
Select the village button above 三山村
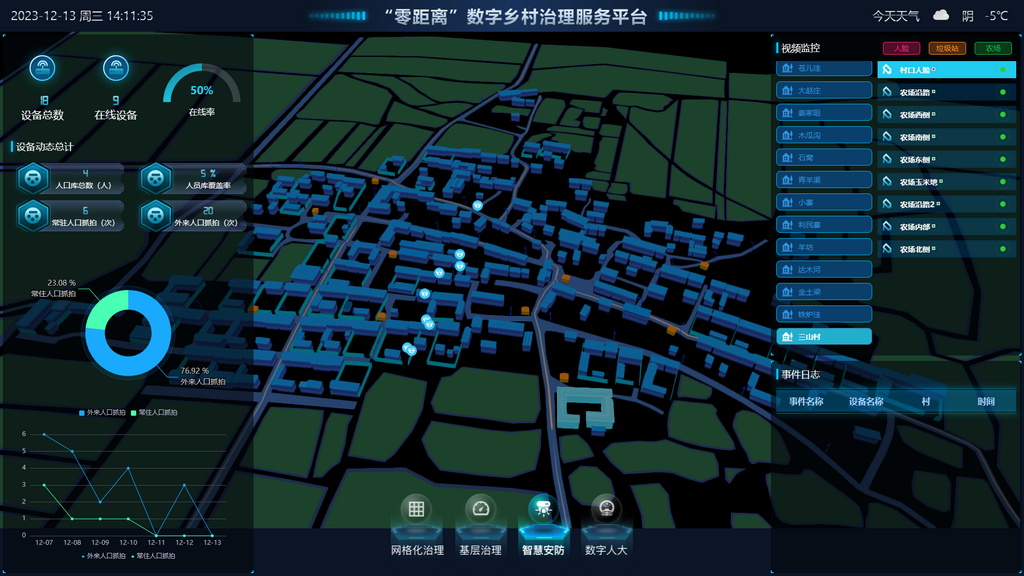(824, 314)
